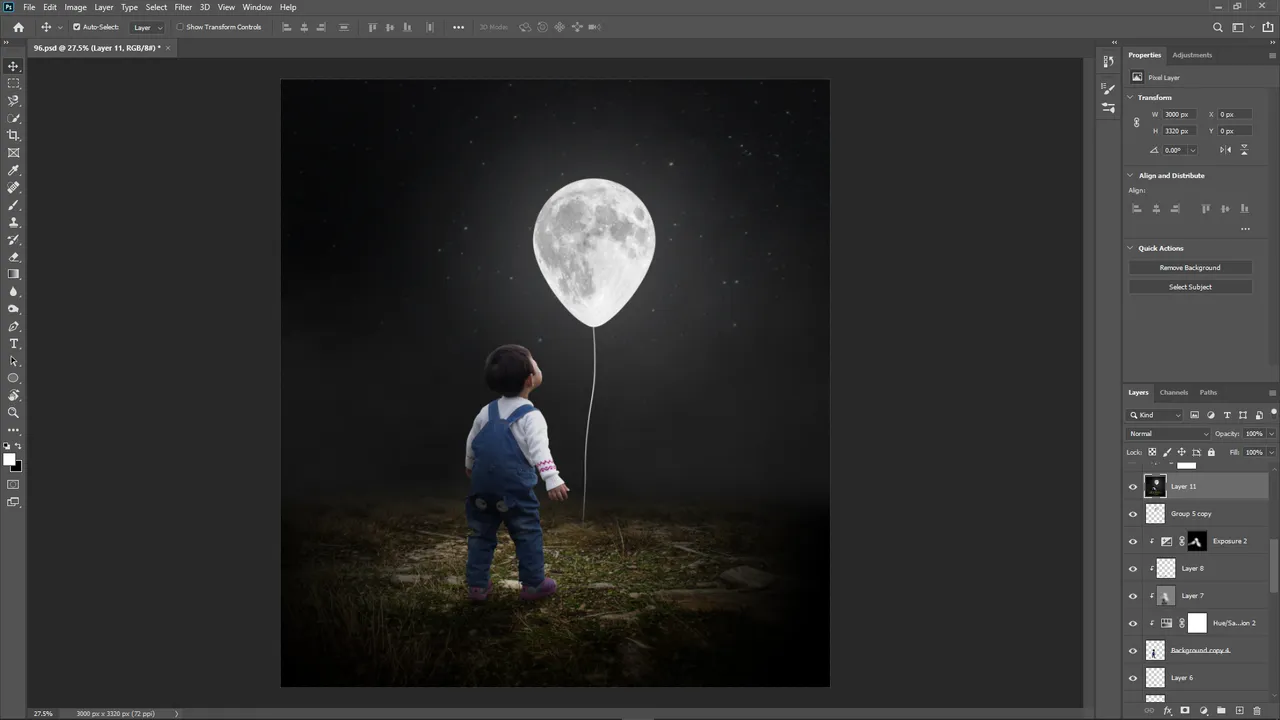The width and height of the screenshot is (1280, 720).
Task: Open the Auto-Select Layer dropdown
Action: pyautogui.click(x=148, y=27)
